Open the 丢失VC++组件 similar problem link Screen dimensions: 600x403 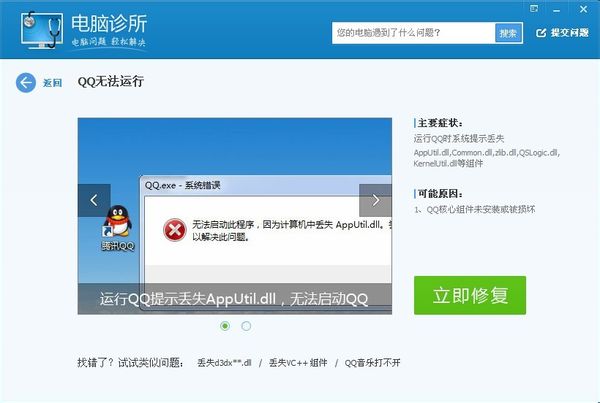click(x=298, y=362)
